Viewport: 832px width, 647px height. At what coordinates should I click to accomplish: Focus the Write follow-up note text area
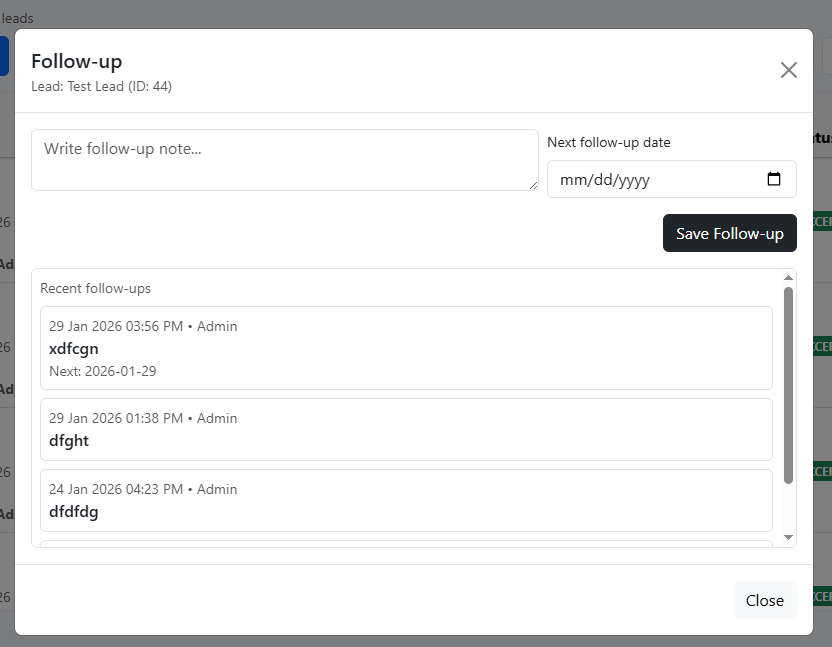point(284,160)
